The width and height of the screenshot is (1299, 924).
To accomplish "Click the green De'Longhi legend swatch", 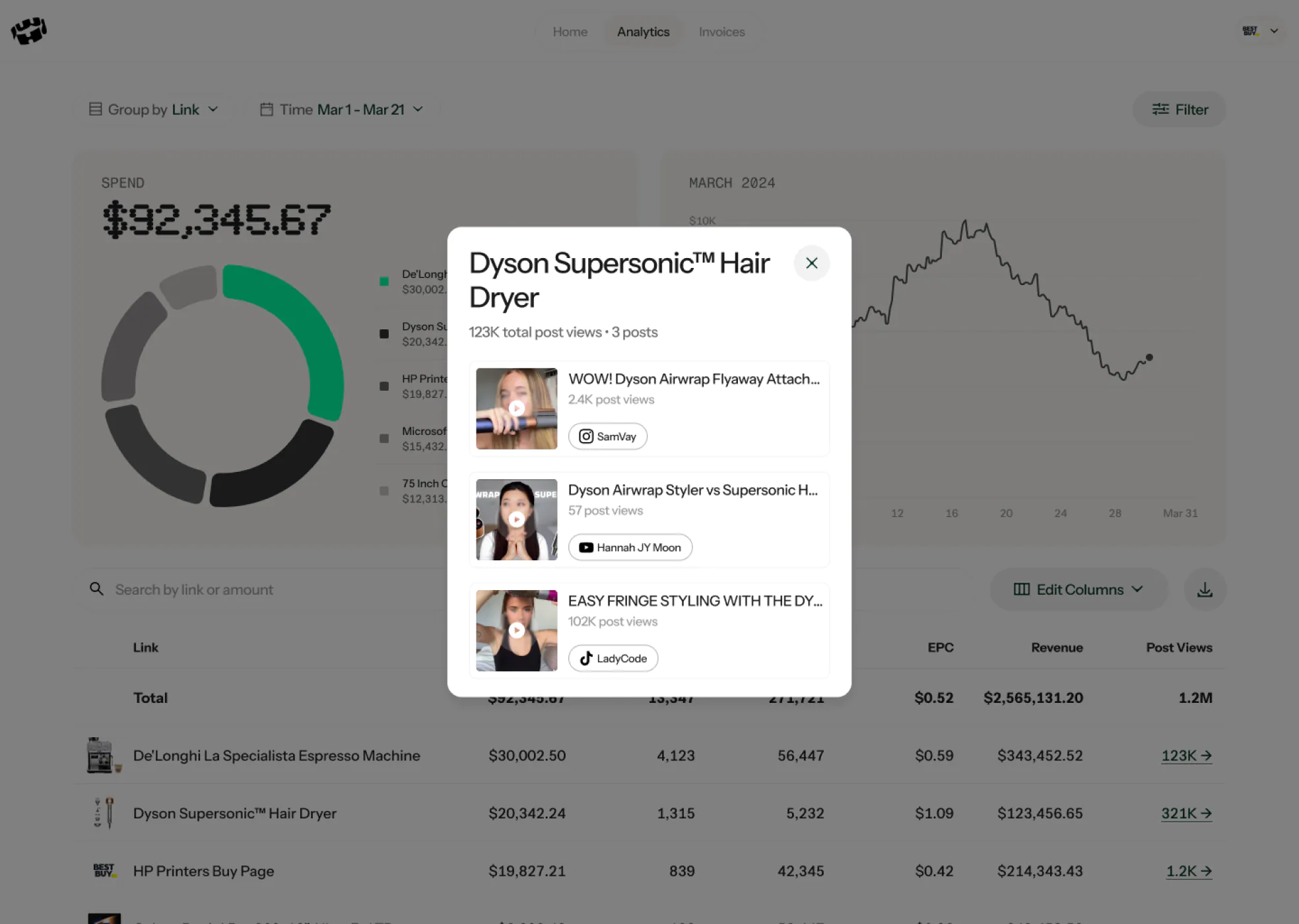I will (384, 282).
